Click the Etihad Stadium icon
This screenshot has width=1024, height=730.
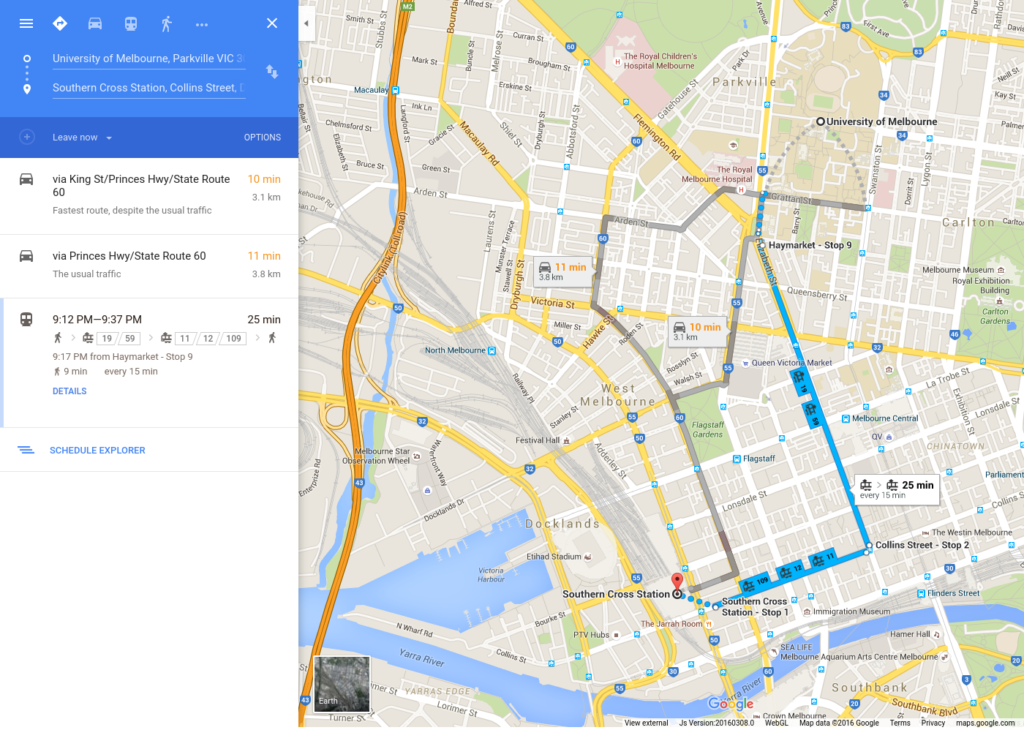(588, 557)
